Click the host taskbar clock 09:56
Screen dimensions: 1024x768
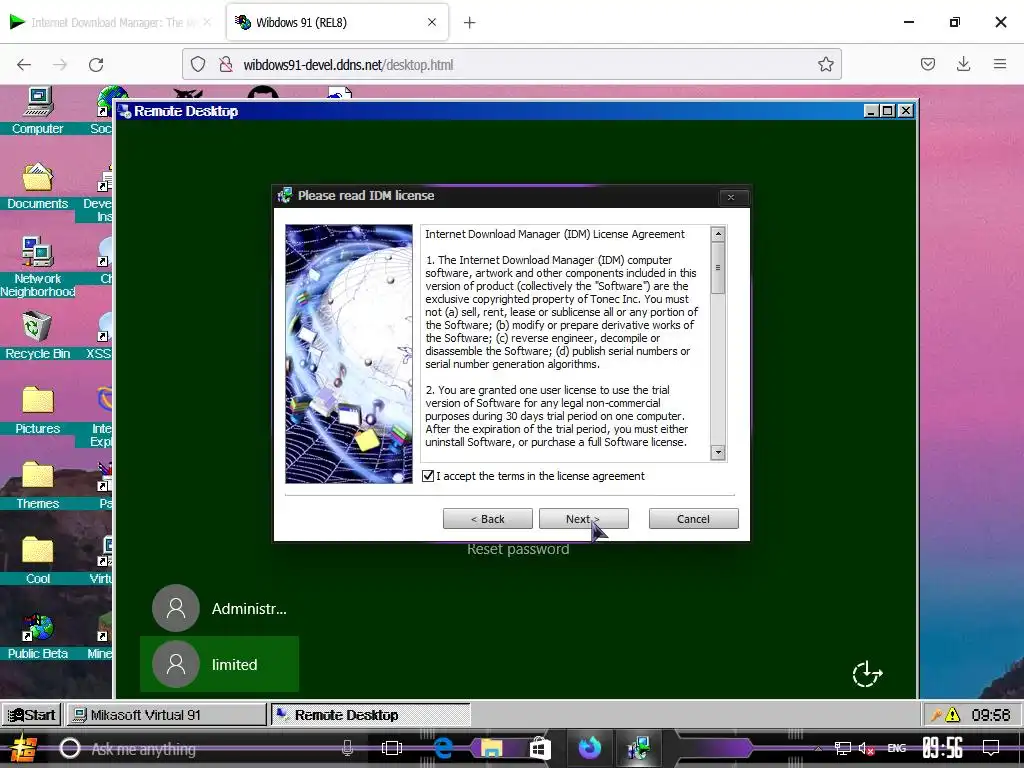click(x=942, y=748)
